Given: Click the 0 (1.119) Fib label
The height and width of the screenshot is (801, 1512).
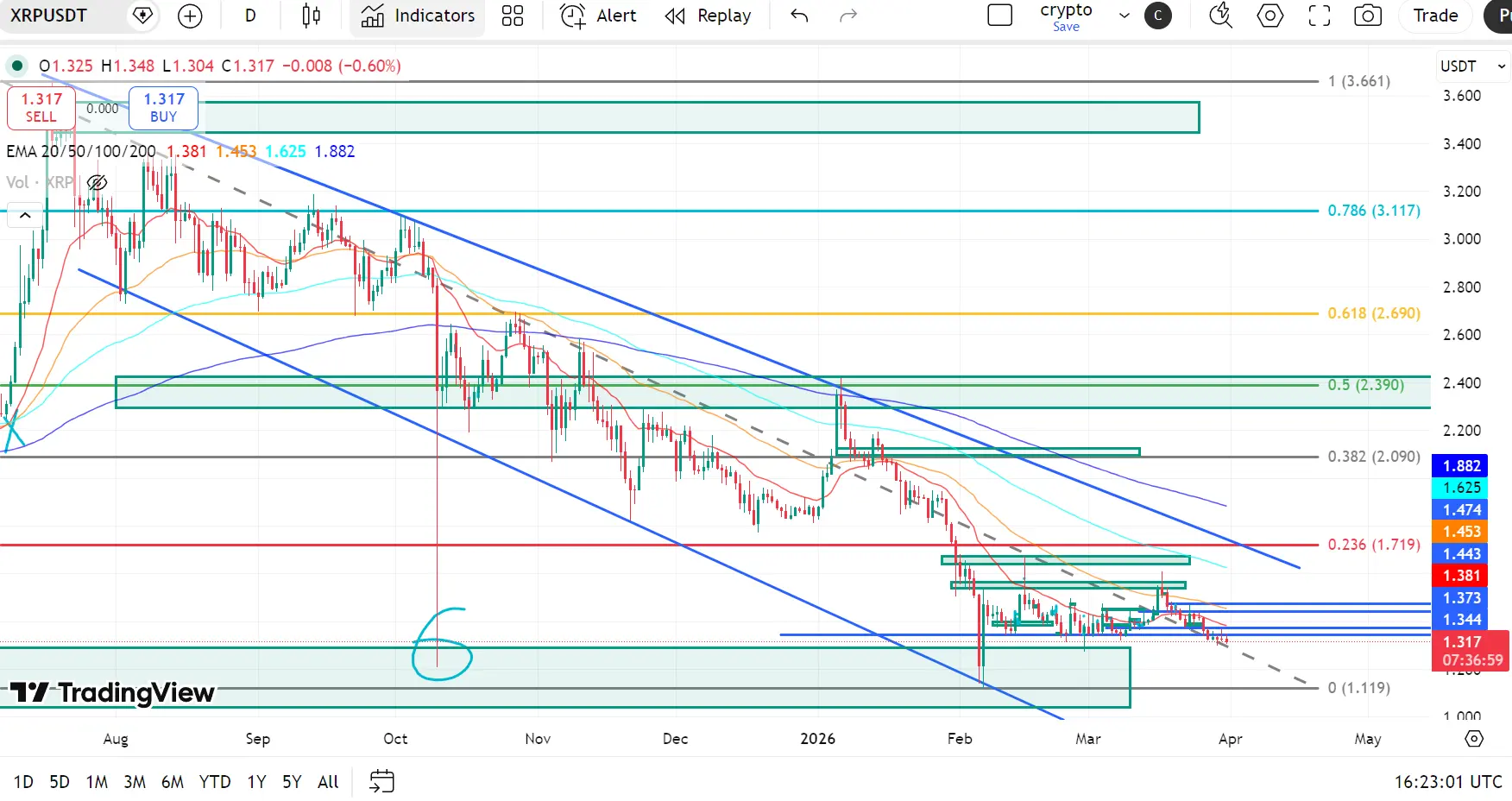Looking at the screenshot, I should [x=1359, y=688].
